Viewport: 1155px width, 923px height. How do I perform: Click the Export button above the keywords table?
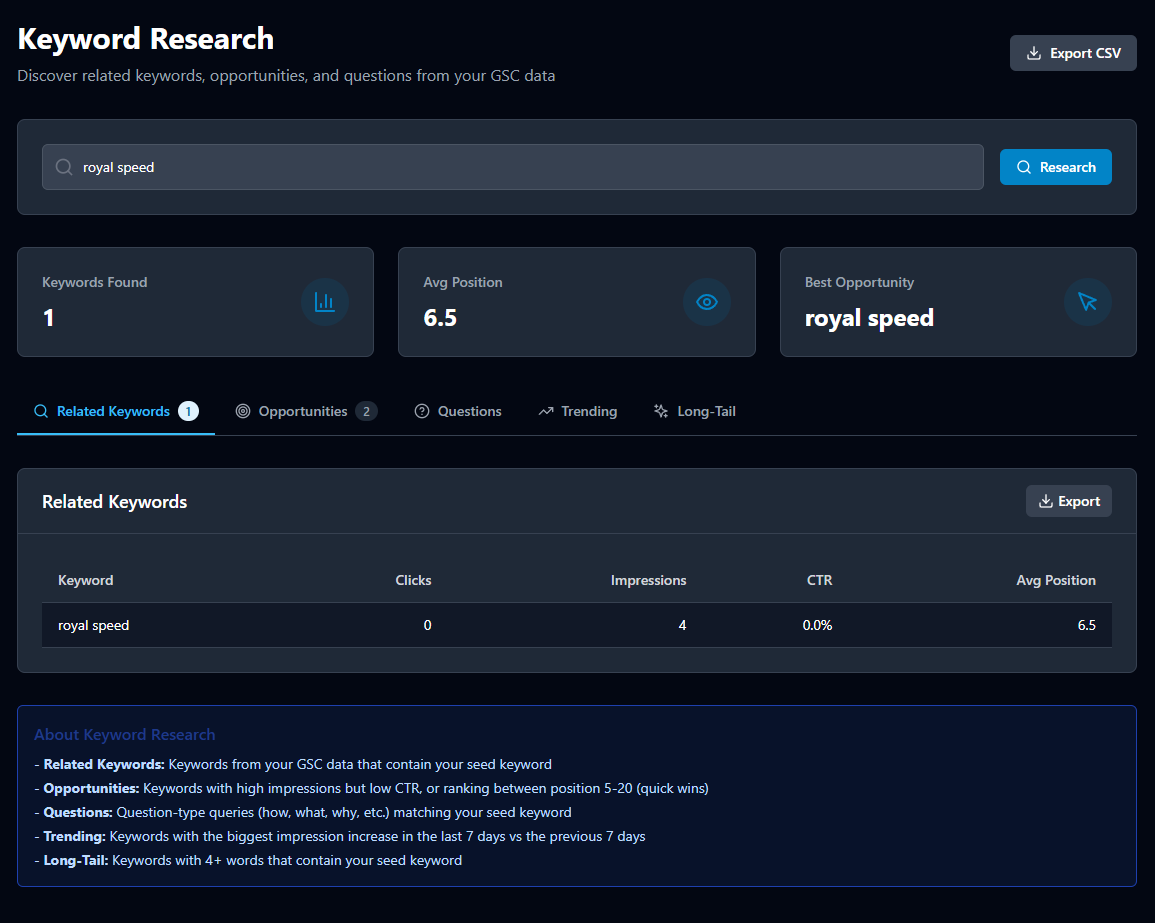point(1068,500)
